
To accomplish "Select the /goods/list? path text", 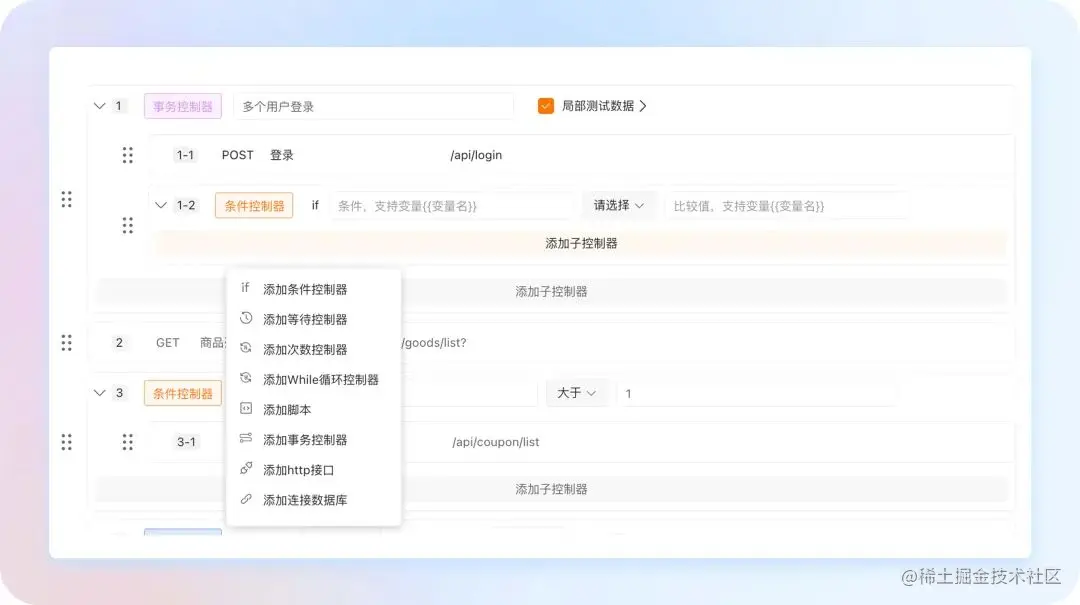I will point(434,342).
